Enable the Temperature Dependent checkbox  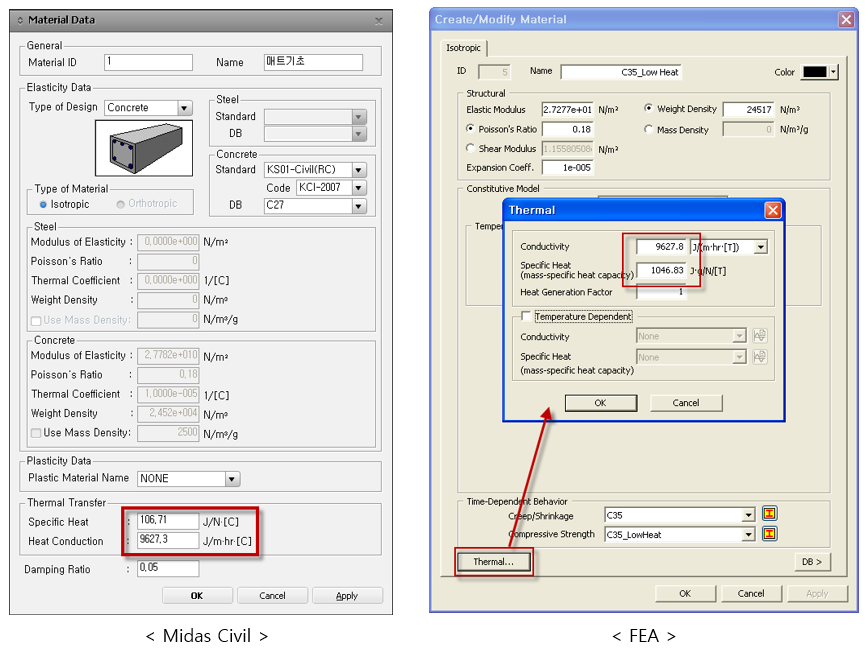[x=526, y=316]
